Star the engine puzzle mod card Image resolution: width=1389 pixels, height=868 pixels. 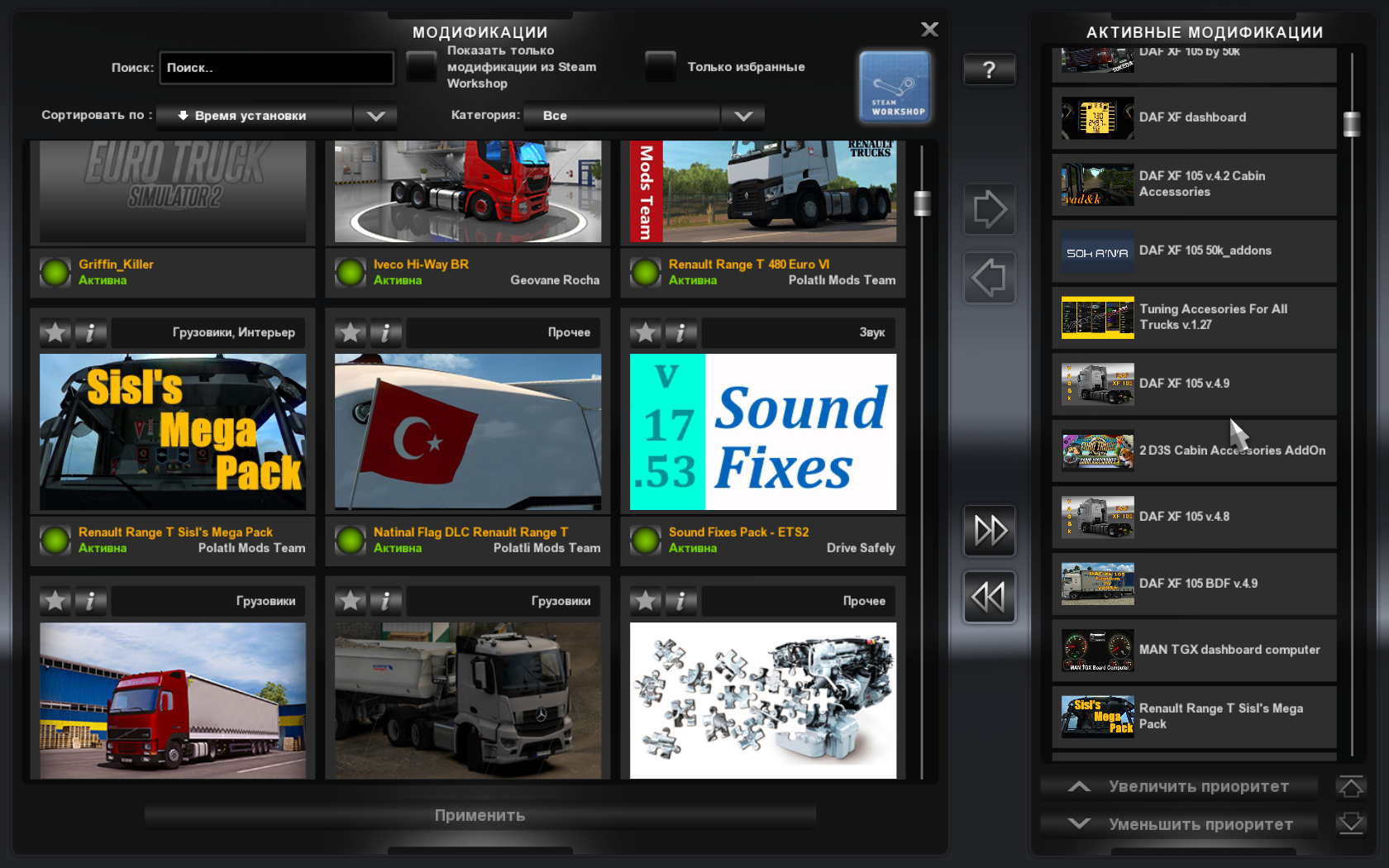click(x=646, y=601)
